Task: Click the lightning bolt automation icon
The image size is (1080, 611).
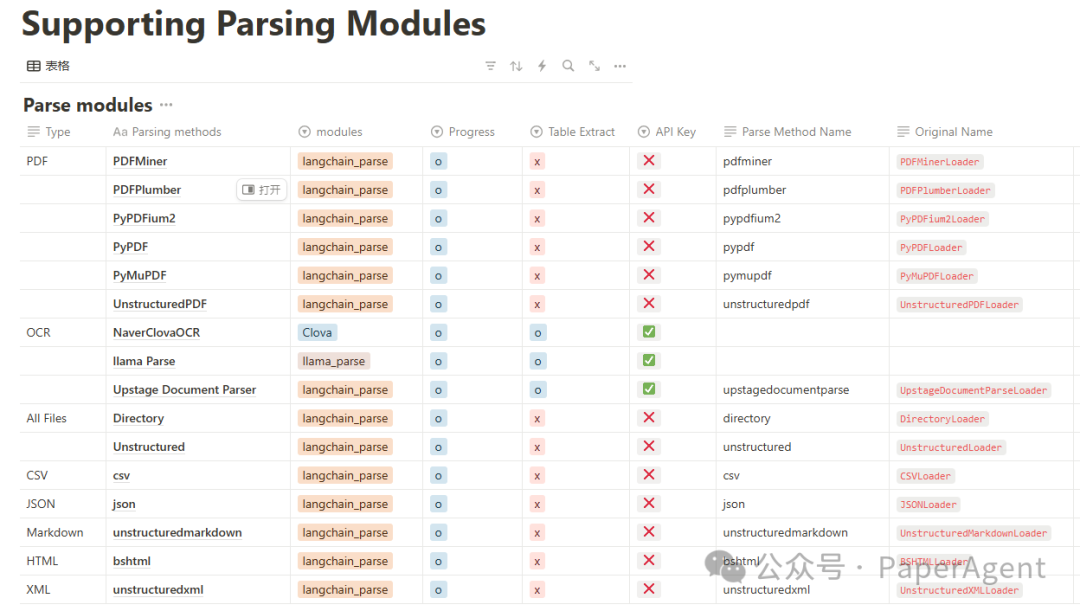Action: pyautogui.click(x=542, y=66)
